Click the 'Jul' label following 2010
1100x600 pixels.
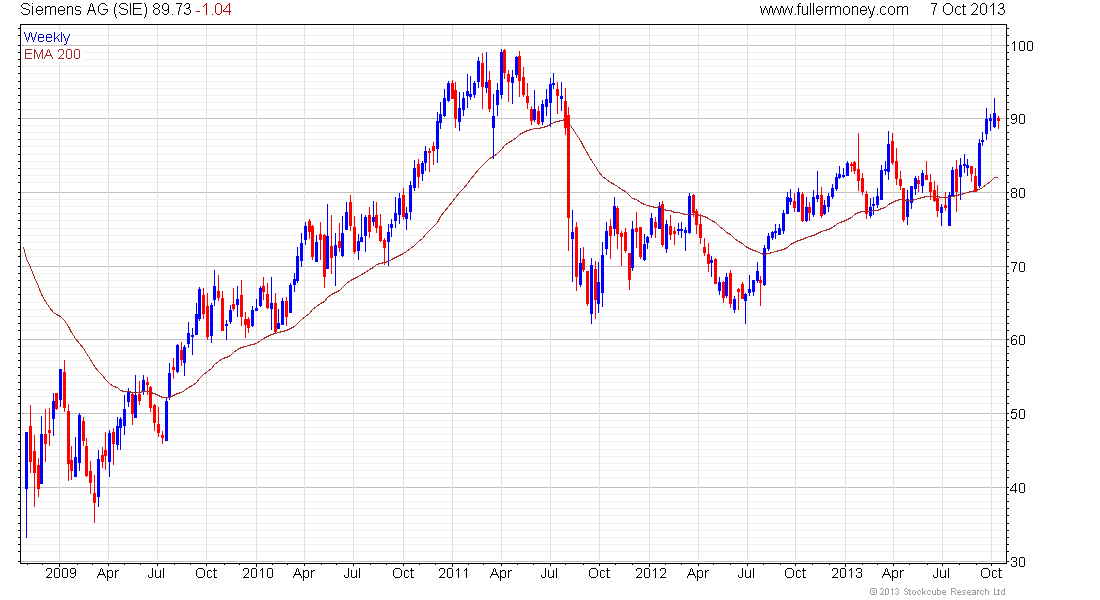[x=352, y=573]
